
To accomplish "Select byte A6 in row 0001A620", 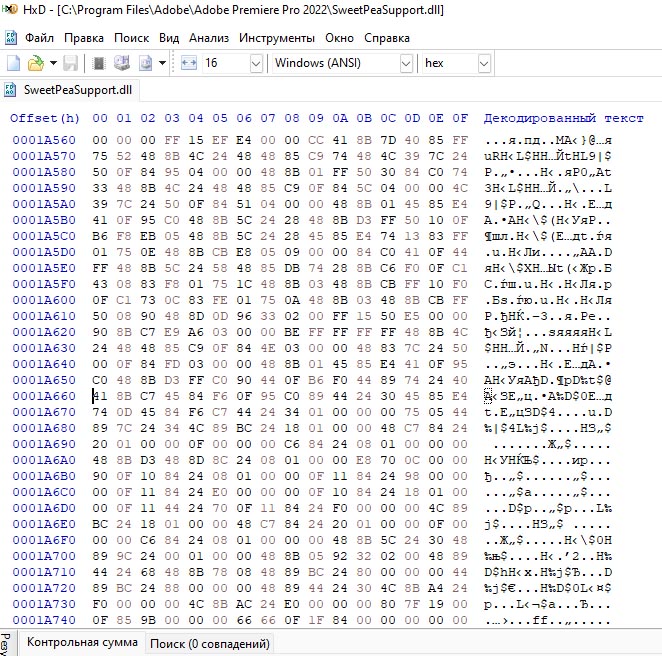I will (196, 332).
